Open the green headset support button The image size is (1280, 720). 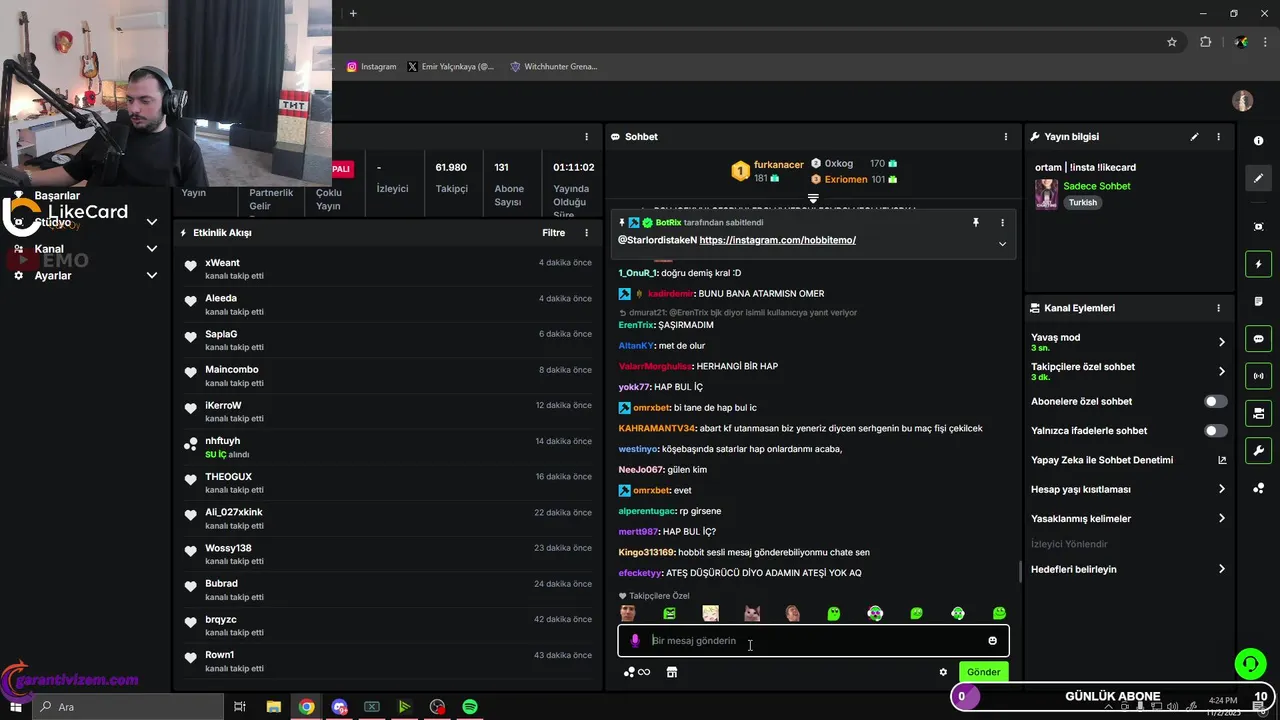point(1249,664)
